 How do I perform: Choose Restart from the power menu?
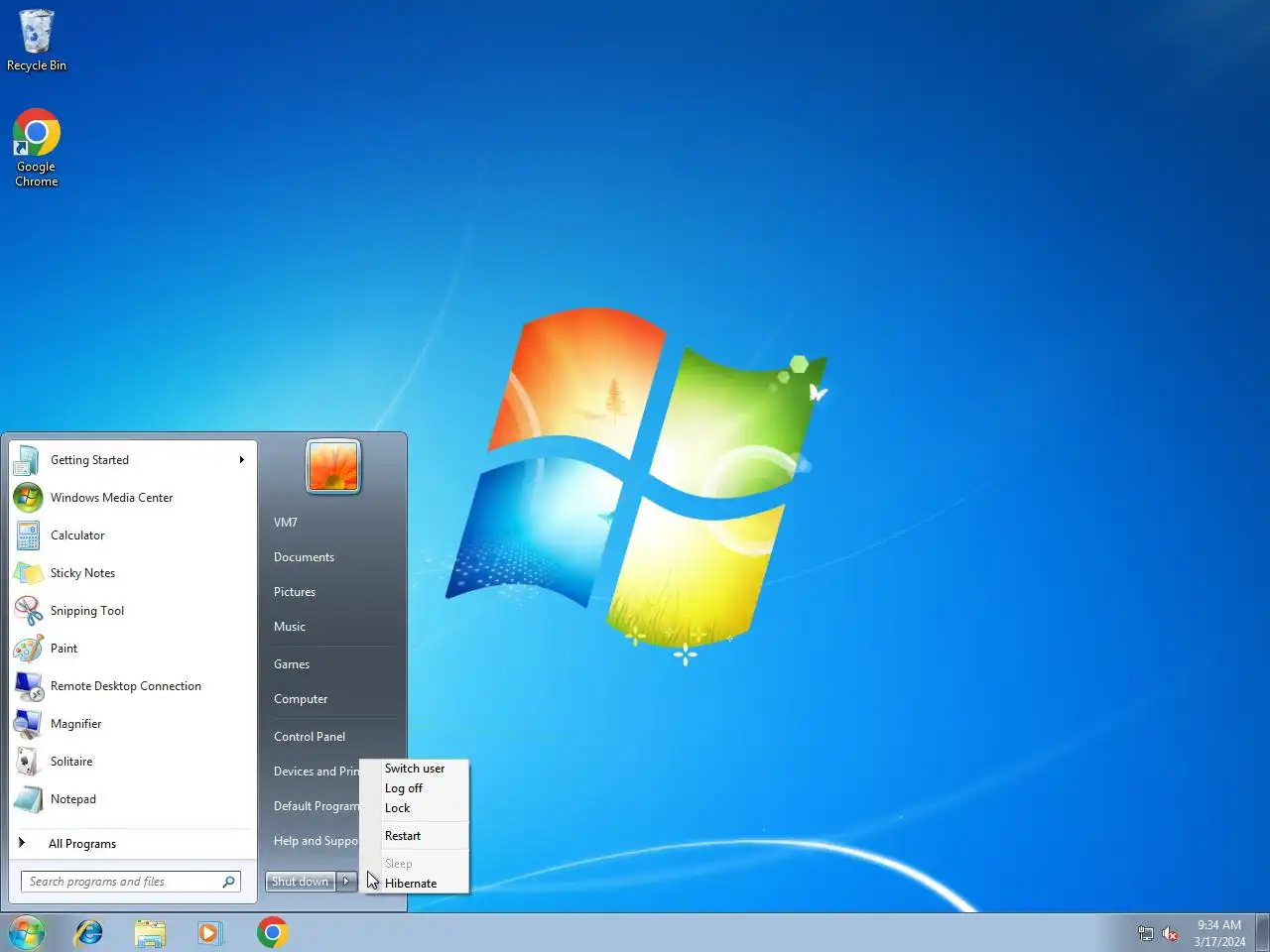click(x=415, y=836)
